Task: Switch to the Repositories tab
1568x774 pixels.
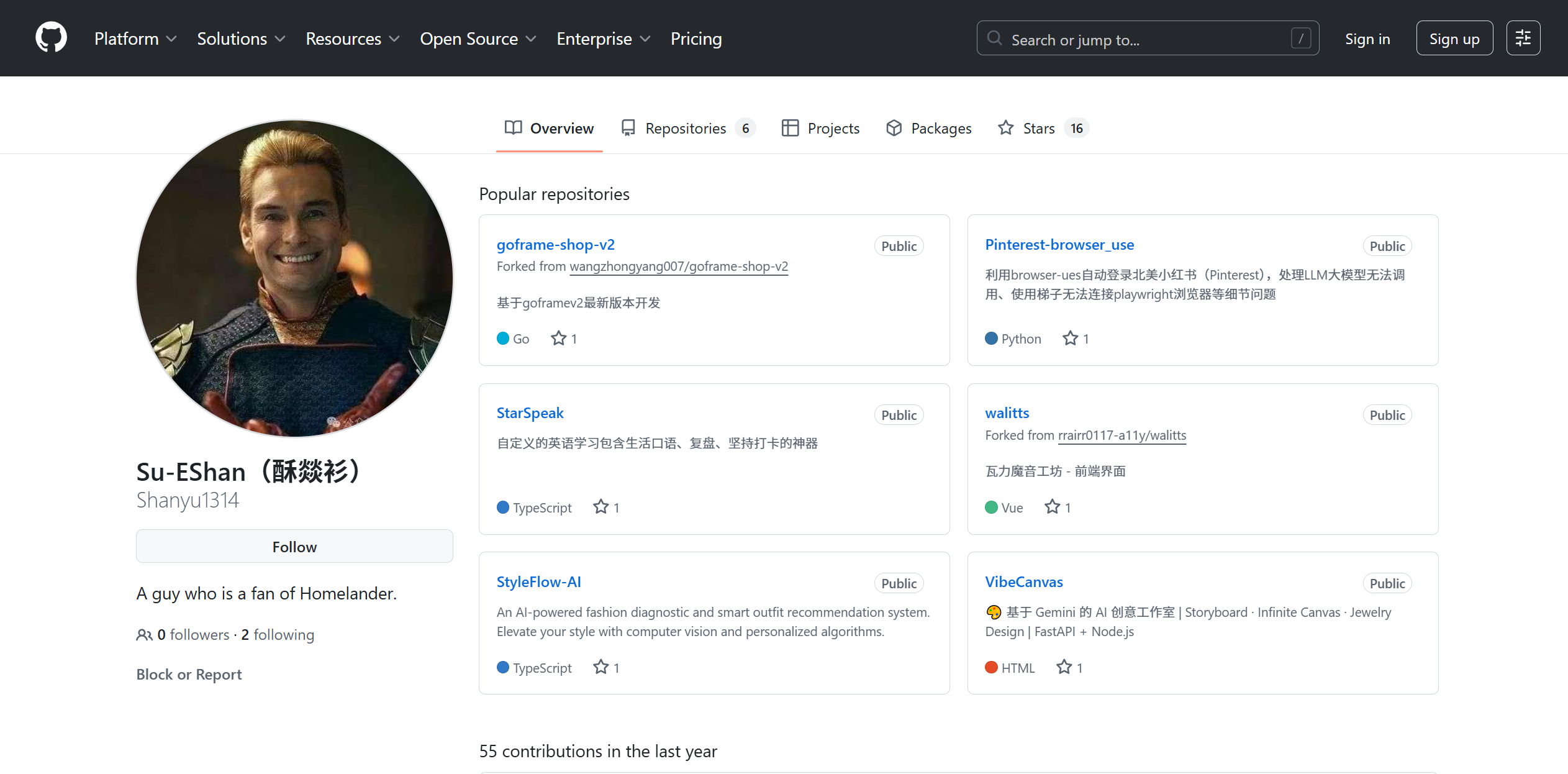Action: [x=686, y=128]
